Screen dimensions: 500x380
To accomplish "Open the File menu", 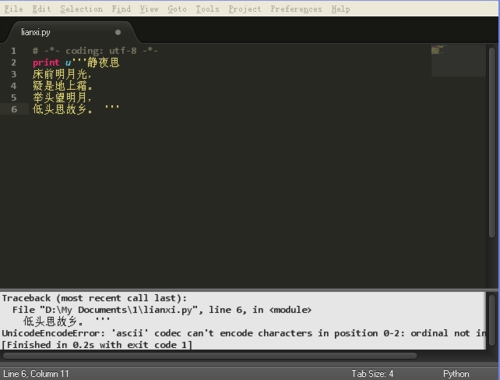I will pyautogui.click(x=14, y=9).
